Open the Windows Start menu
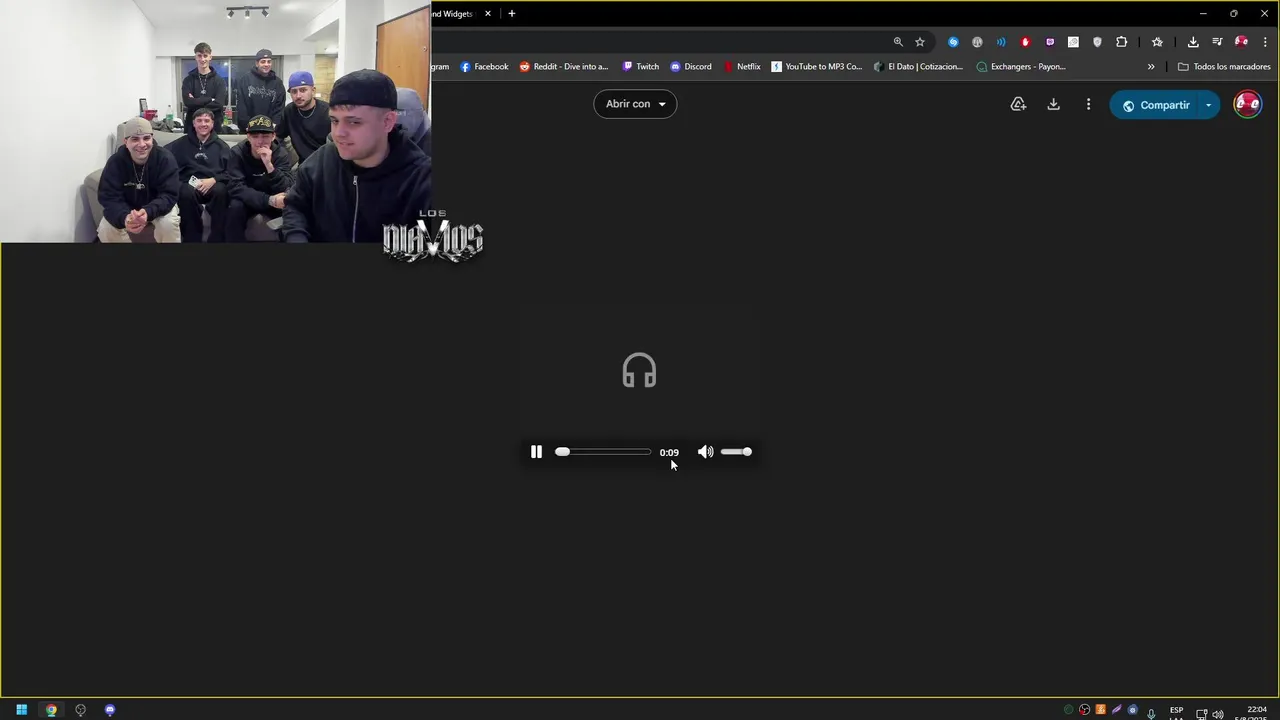The width and height of the screenshot is (1280, 720). click(x=21, y=710)
